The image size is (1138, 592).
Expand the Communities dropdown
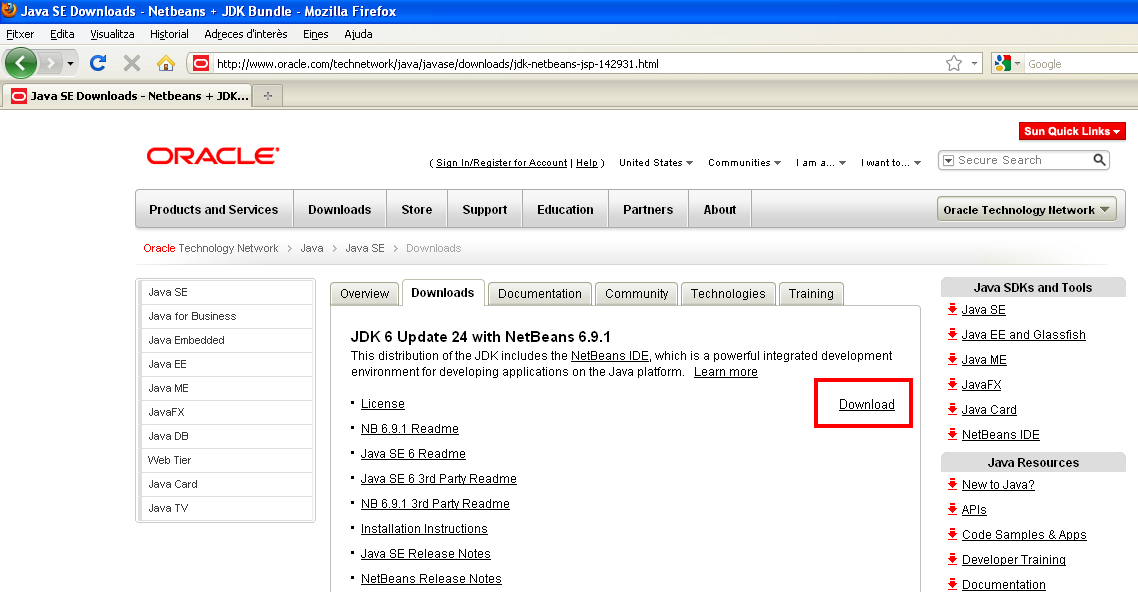[x=745, y=163]
